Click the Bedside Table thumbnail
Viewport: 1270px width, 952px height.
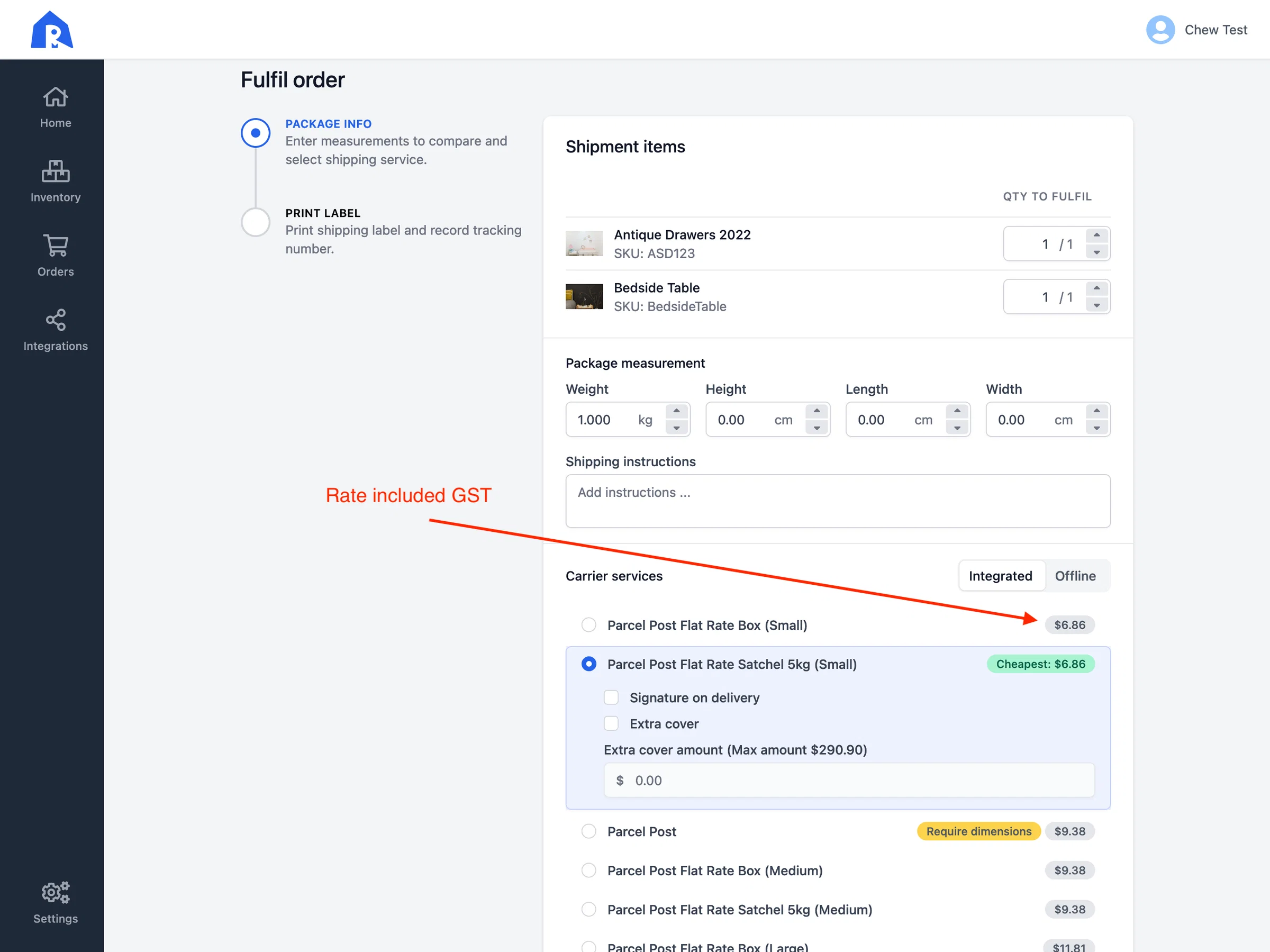[584, 297]
